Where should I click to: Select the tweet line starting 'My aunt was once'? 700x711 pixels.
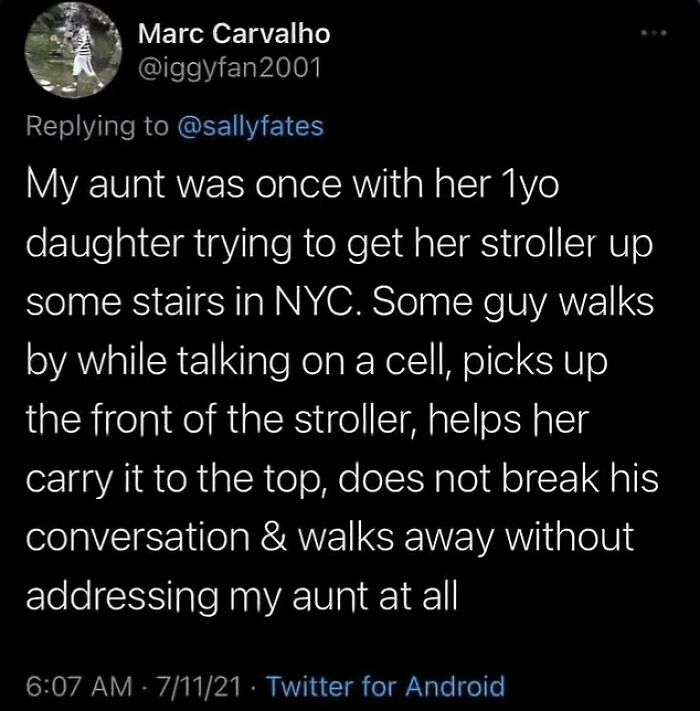(292, 186)
